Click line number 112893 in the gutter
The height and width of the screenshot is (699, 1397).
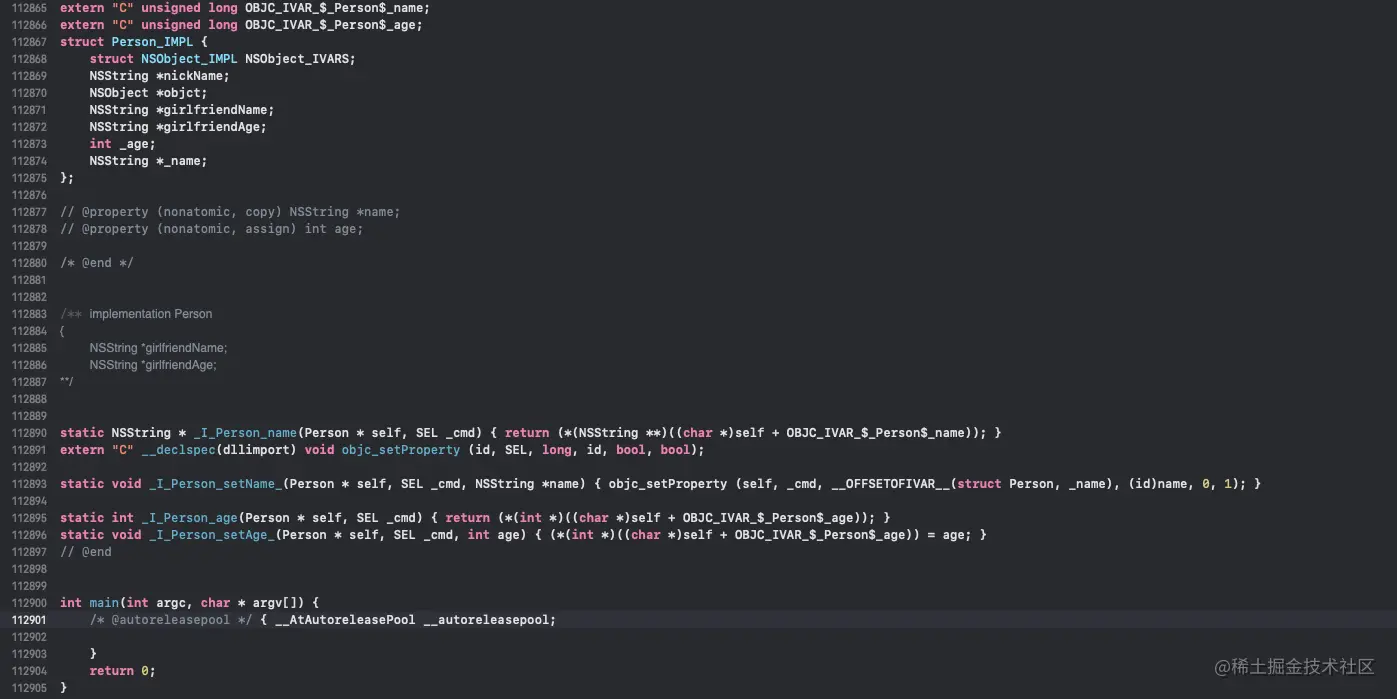[x=30, y=484]
